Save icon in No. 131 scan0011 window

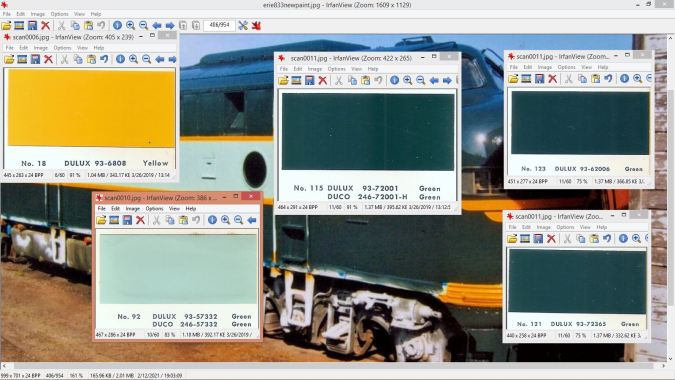[538, 238]
